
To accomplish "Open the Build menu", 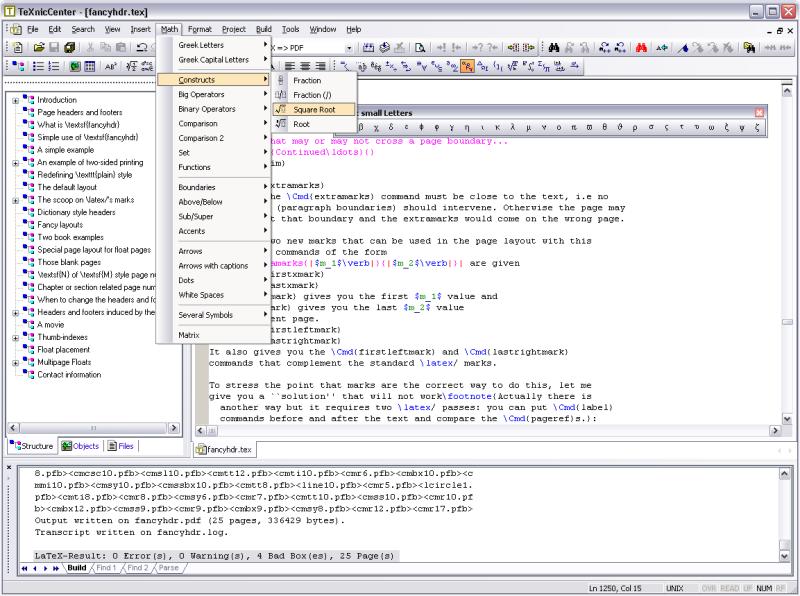I will [x=264, y=29].
